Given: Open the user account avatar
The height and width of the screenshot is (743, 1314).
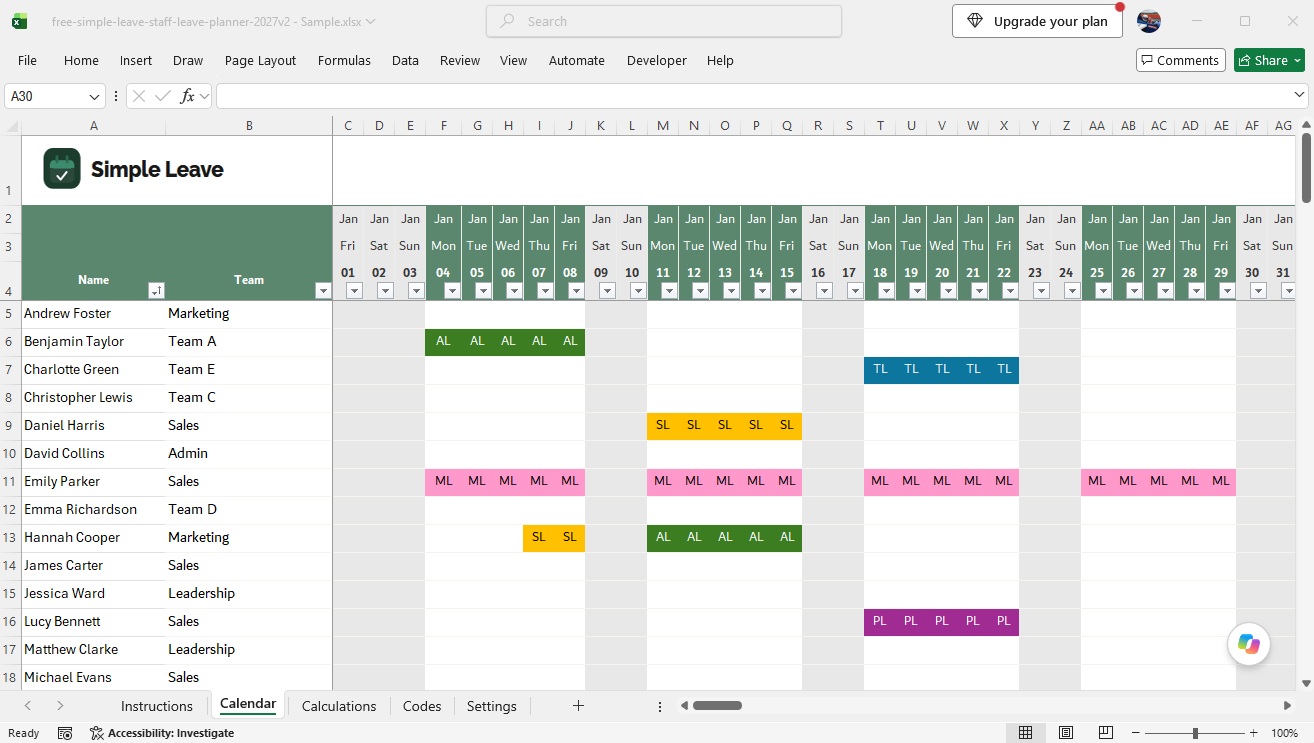Looking at the screenshot, I should (x=1149, y=21).
